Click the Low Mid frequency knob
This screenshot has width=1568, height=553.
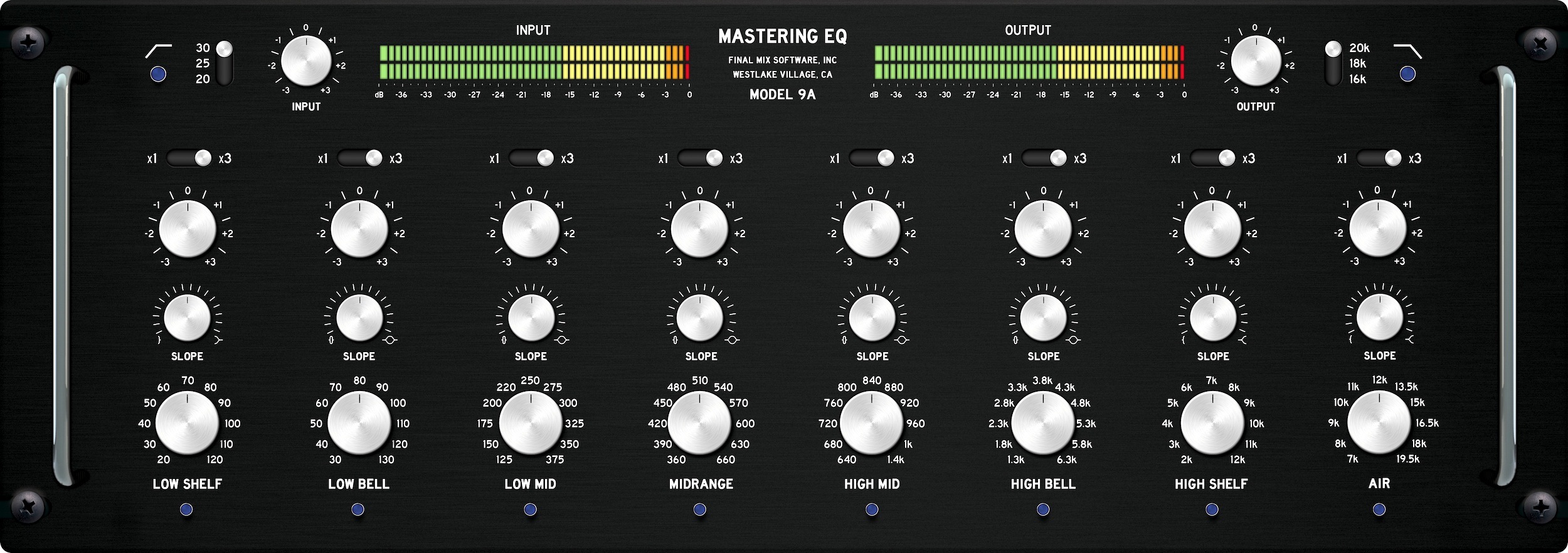point(531,423)
